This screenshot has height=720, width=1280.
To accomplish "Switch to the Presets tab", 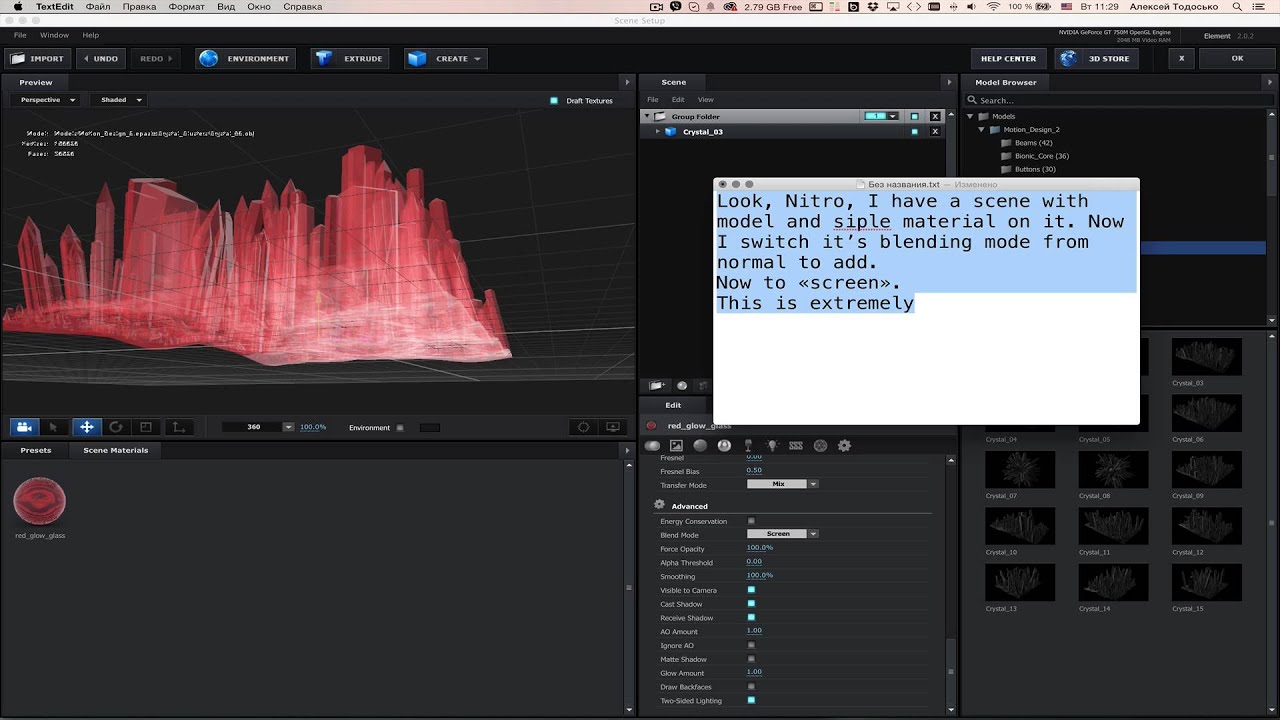I will (x=36, y=450).
